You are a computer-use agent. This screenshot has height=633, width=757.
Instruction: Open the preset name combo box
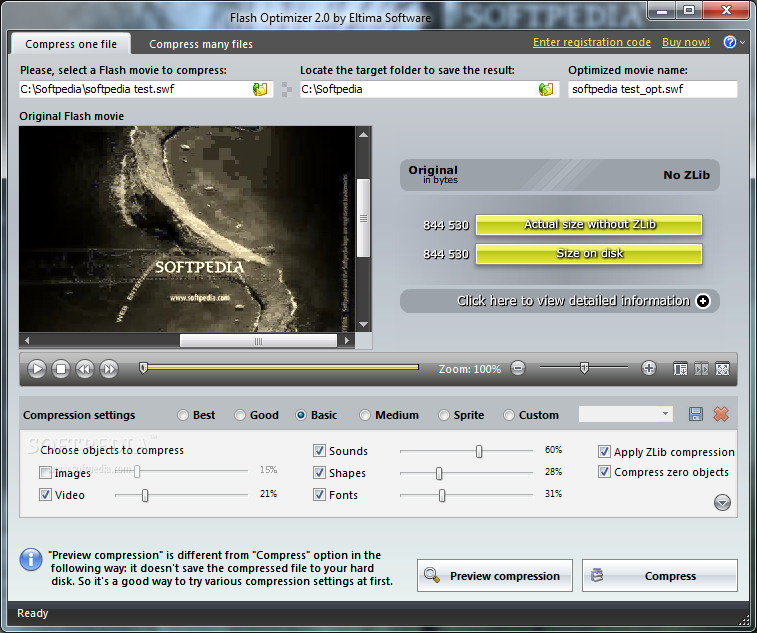click(626, 414)
